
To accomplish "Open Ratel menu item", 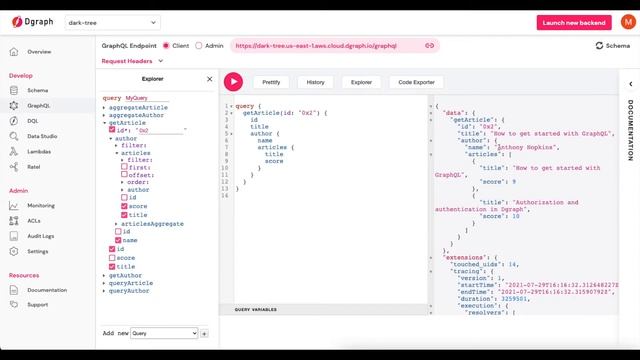I will [33, 167].
